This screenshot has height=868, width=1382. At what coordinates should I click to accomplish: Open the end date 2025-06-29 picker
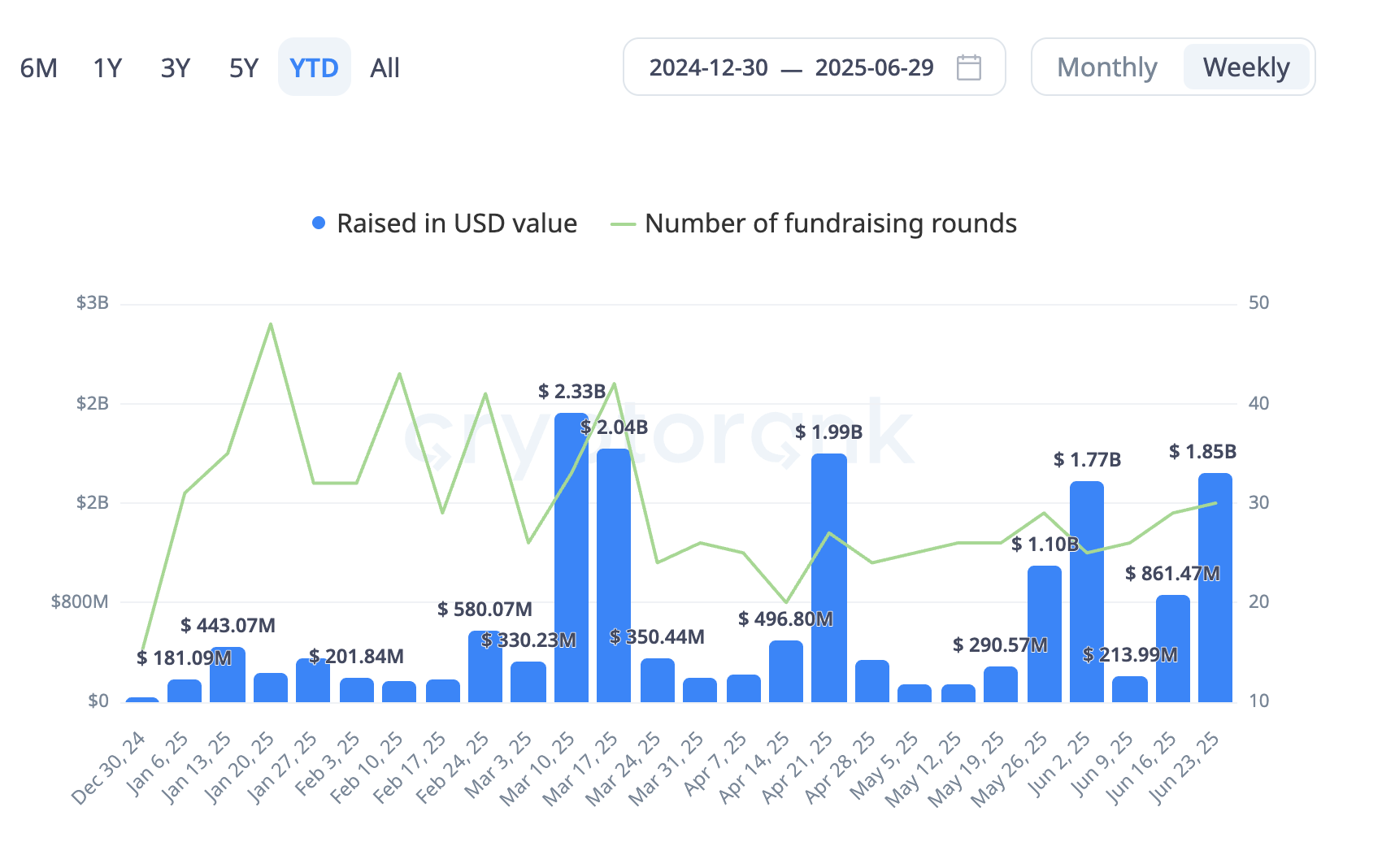tap(874, 67)
